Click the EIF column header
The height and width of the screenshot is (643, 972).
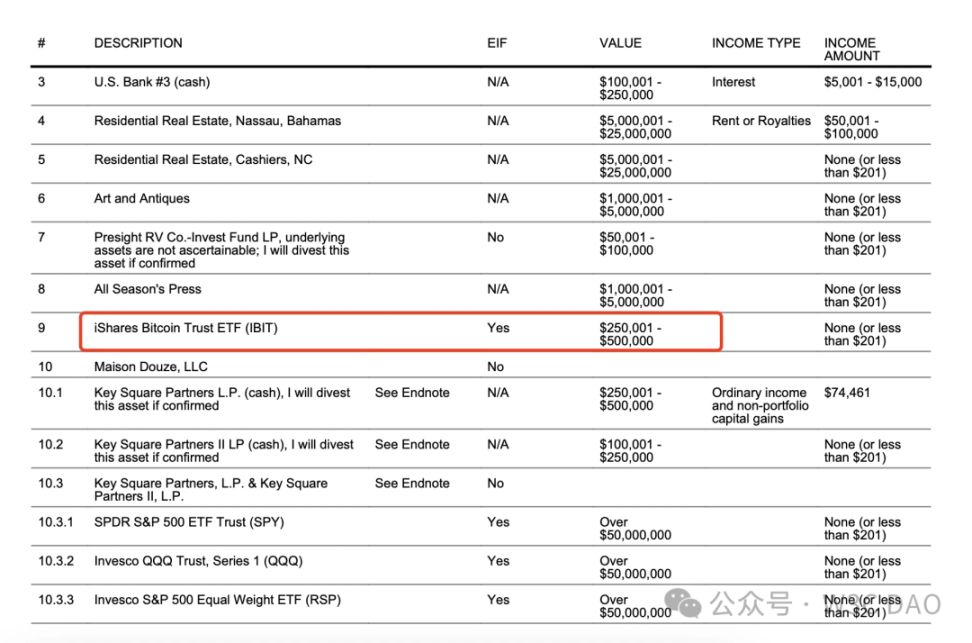tap(497, 43)
